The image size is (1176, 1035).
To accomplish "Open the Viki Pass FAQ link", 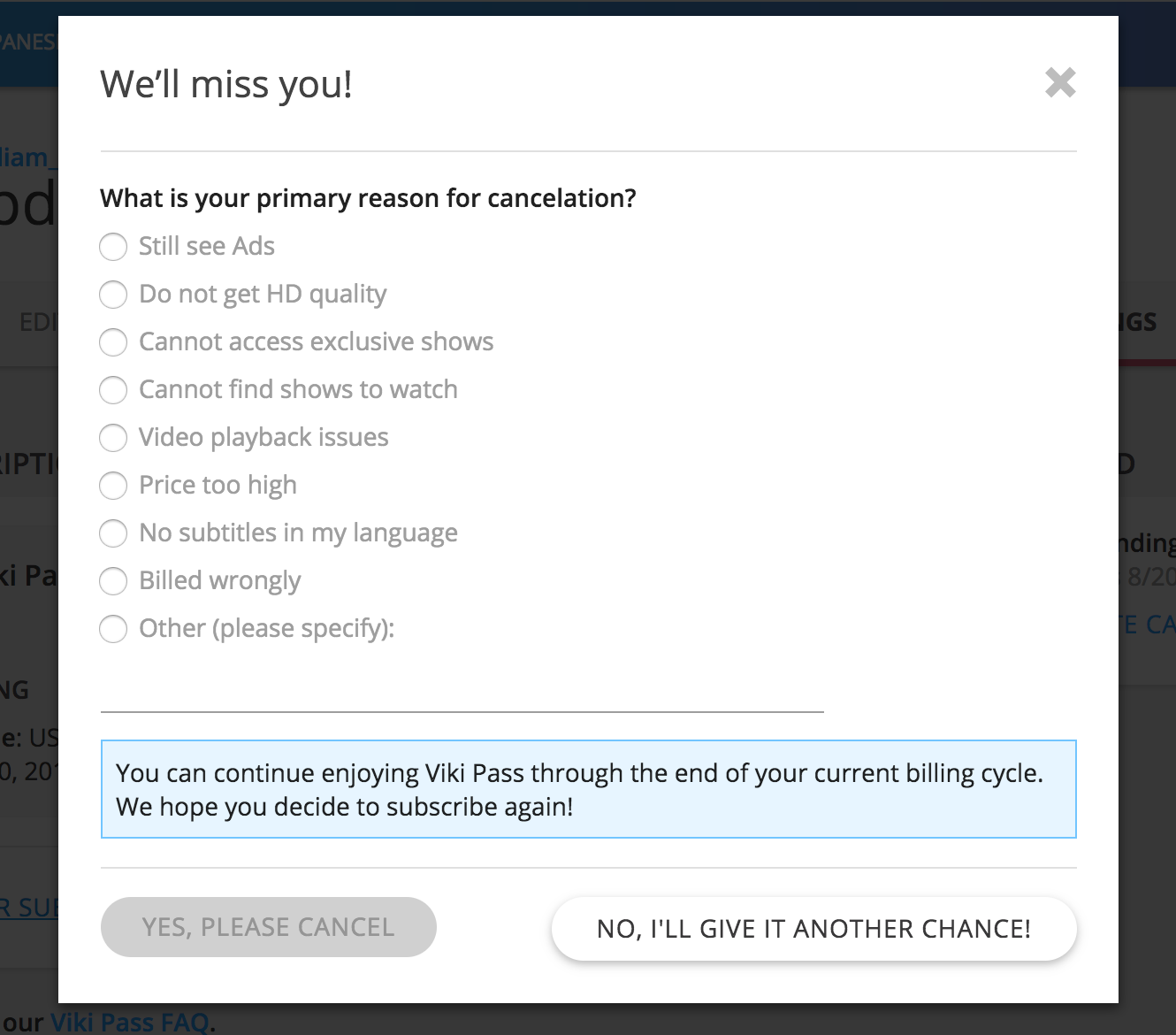I will 129,1023.
